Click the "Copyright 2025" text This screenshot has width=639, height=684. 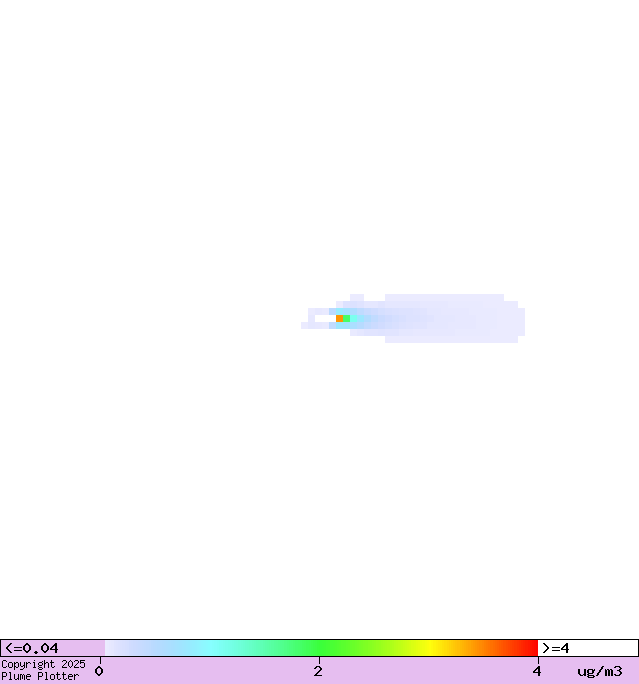click(43, 664)
